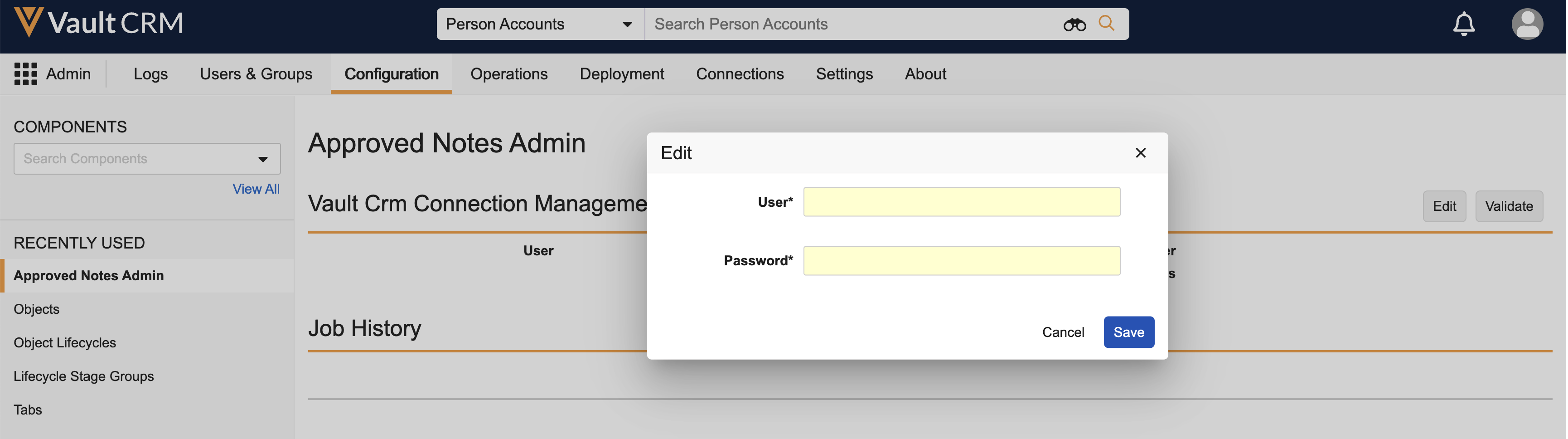The width and height of the screenshot is (1568, 439).
Task: Cancel the Edit dialog
Action: click(1063, 332)
